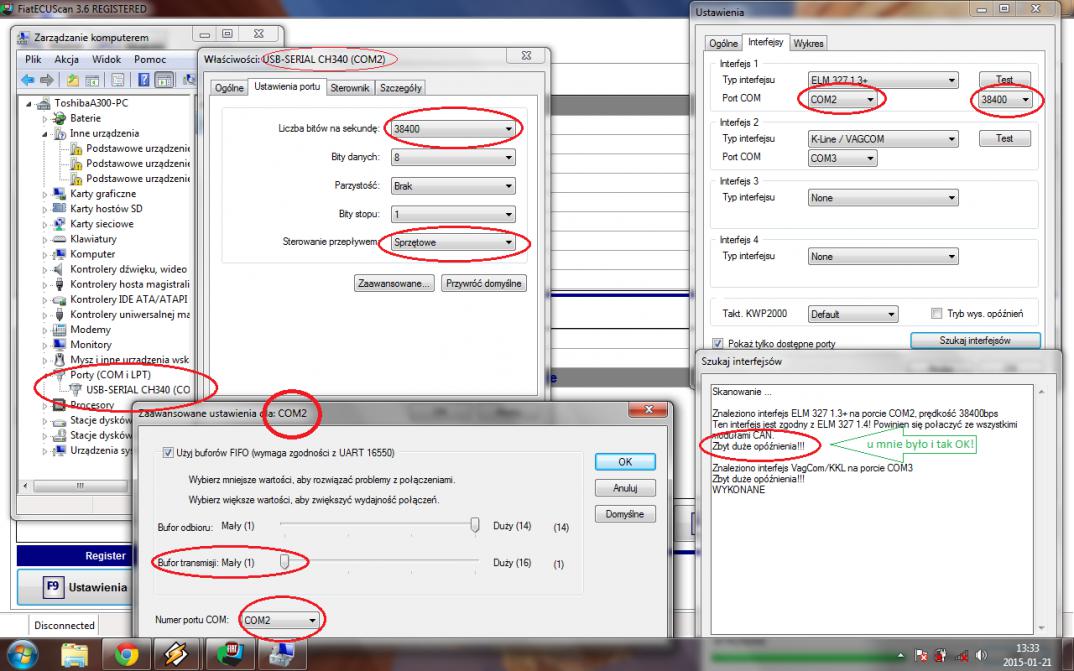Viewport: 1074px width, 671px height.
Task: Open the Widok menu
Action: 106,60
